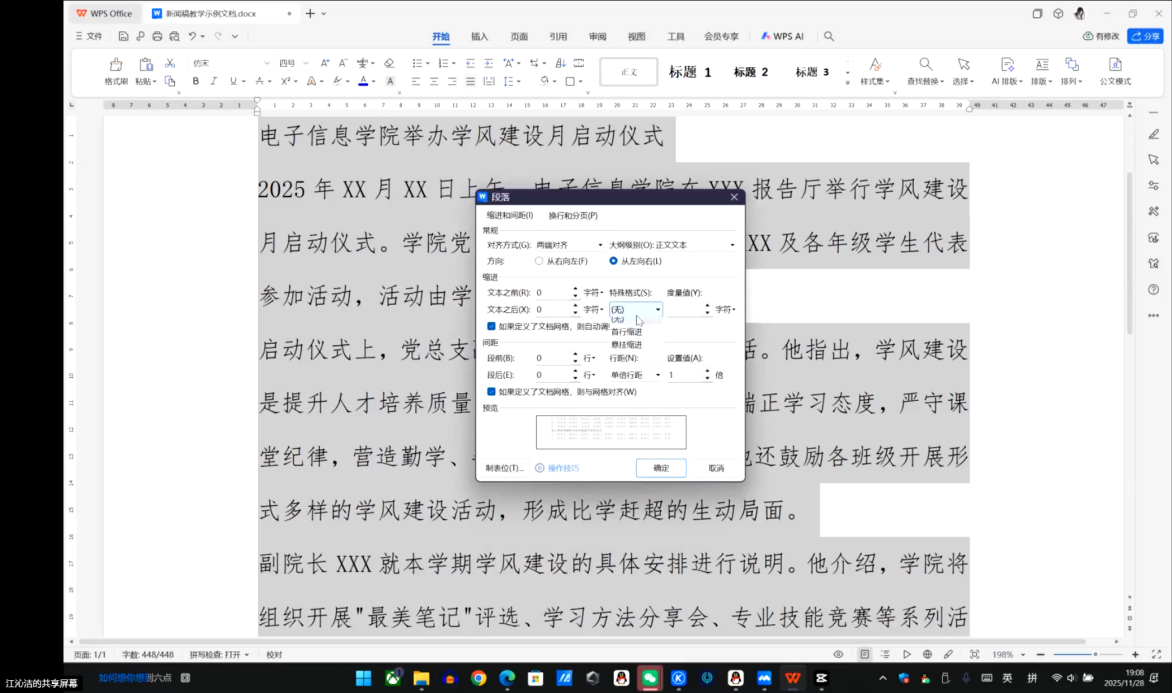This screenshot has height=693, width=1172.
Task: Click the Format Painter (格式刷) icon
Action: click(x=116, y=65)
